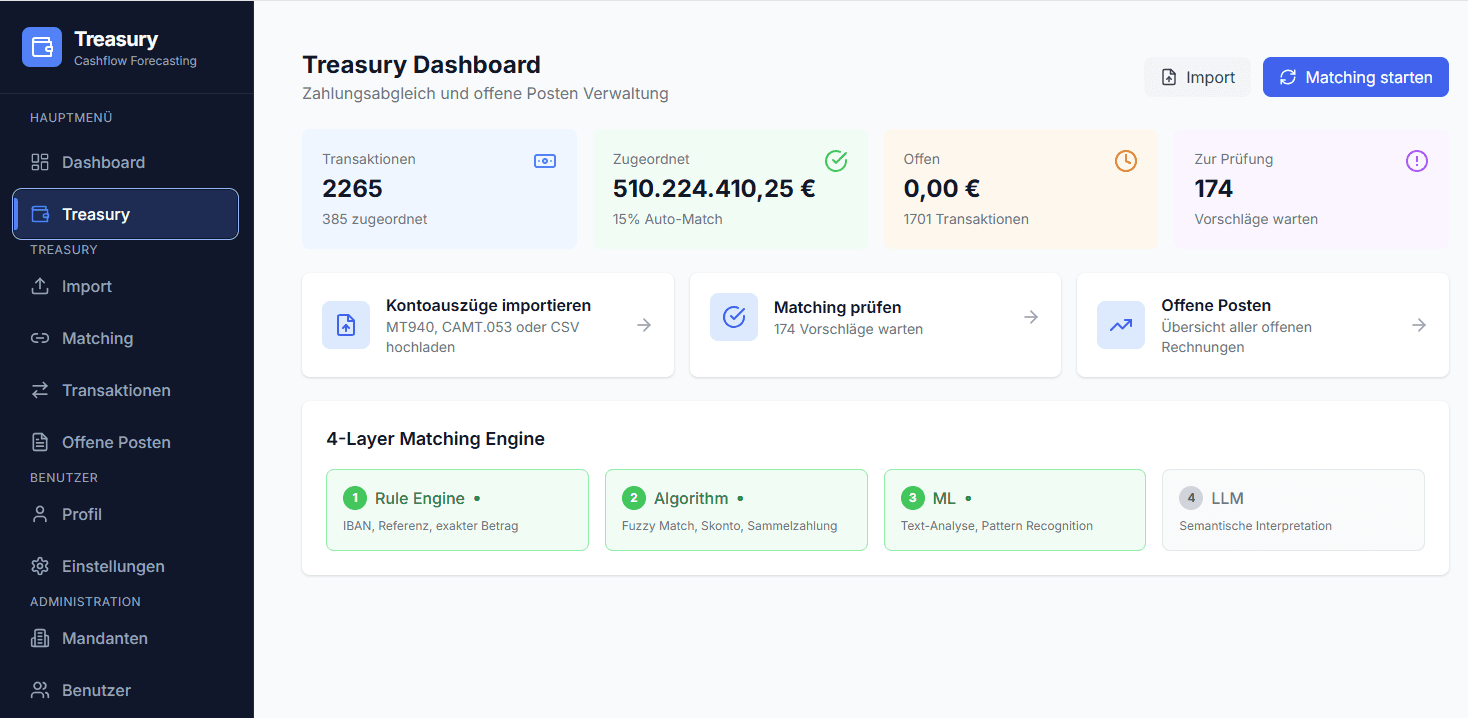Click the Import button in the header
This screenshot has height=718, width=1468.
[1197, 77]
